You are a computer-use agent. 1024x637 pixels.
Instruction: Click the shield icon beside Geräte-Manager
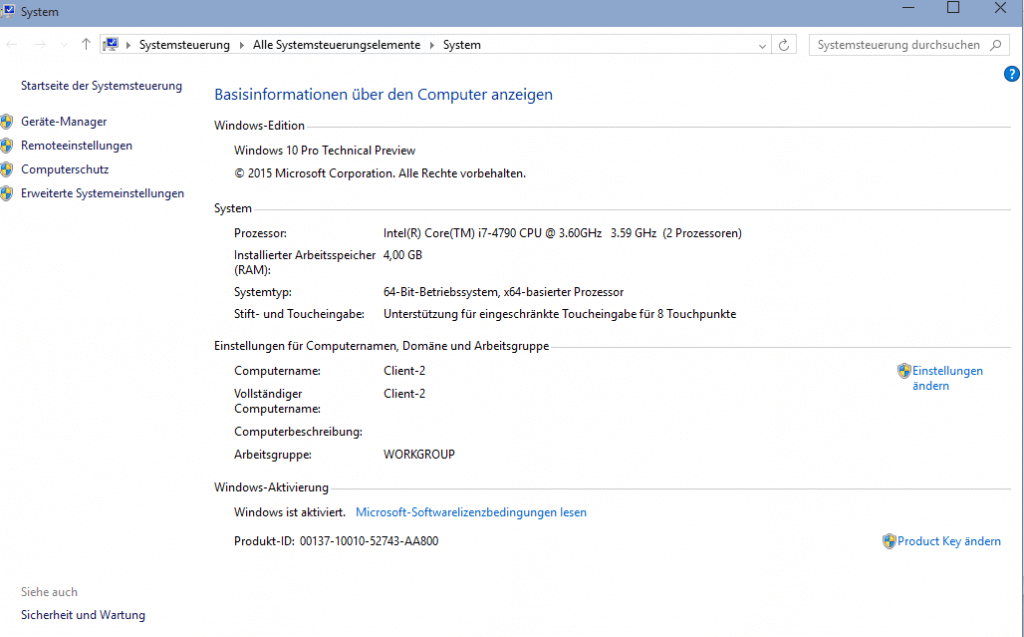[7, 122]
